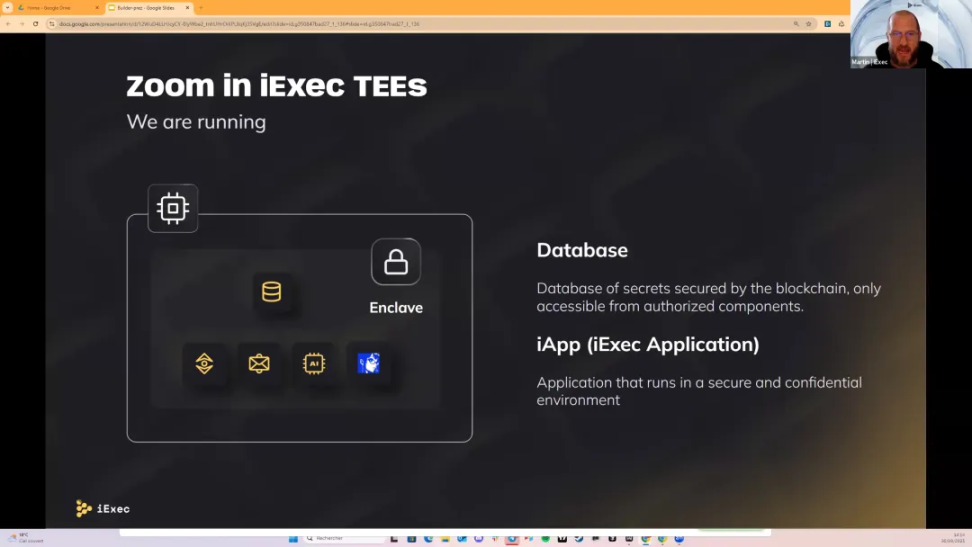Click the blue portrait app icon
Screen dimensions: 972x547
369,363
